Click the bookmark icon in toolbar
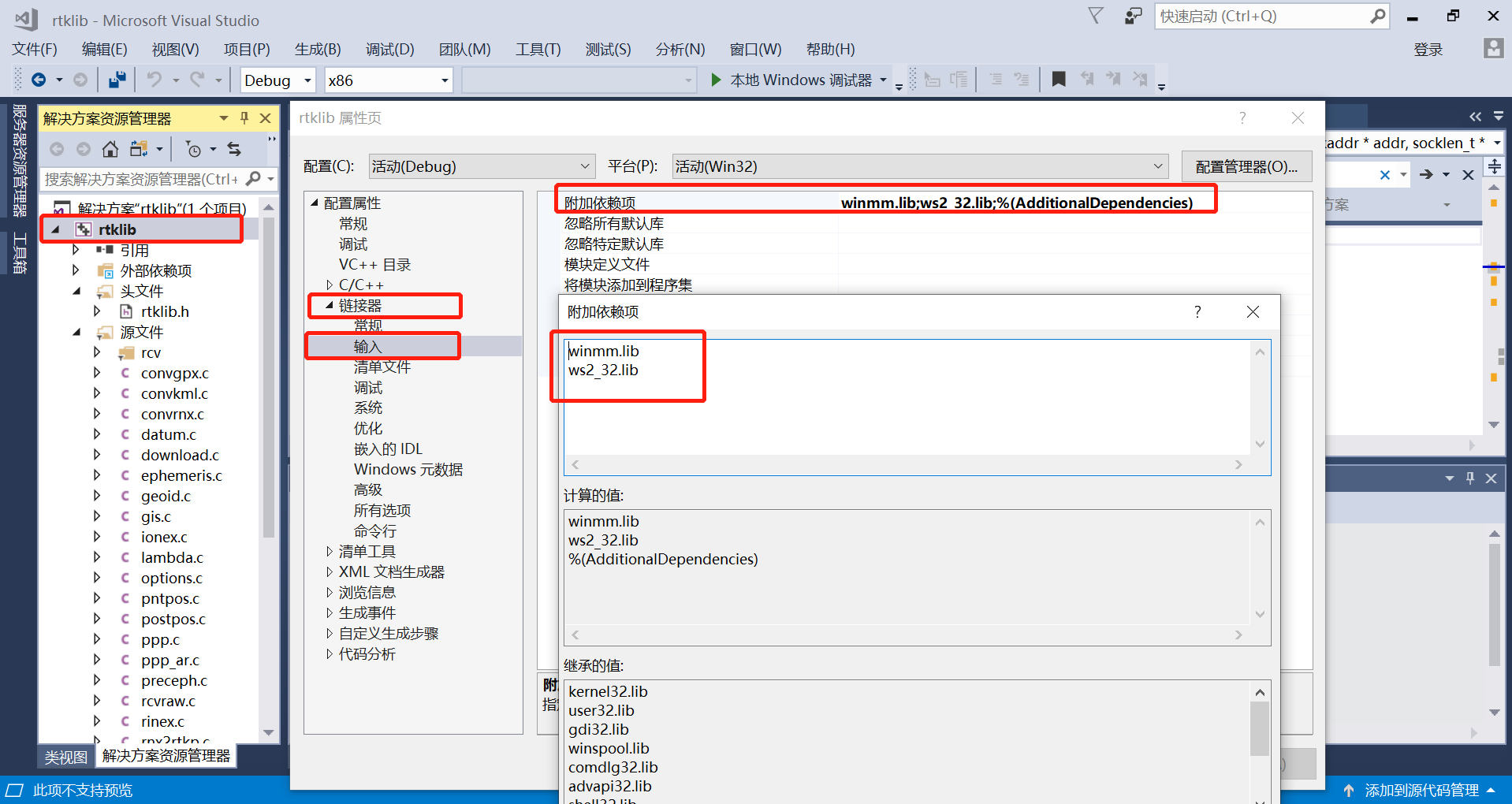The width and height of the screenshot is (1512, 804). pos(1059,80)
